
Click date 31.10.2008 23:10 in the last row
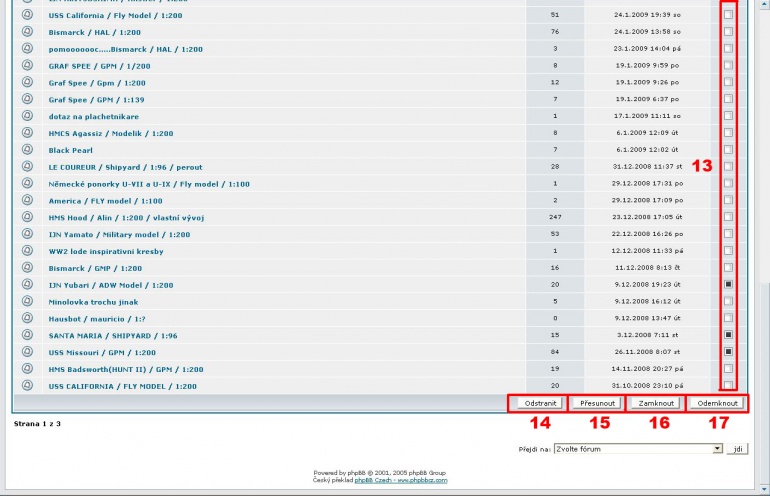tap(647, 386)
